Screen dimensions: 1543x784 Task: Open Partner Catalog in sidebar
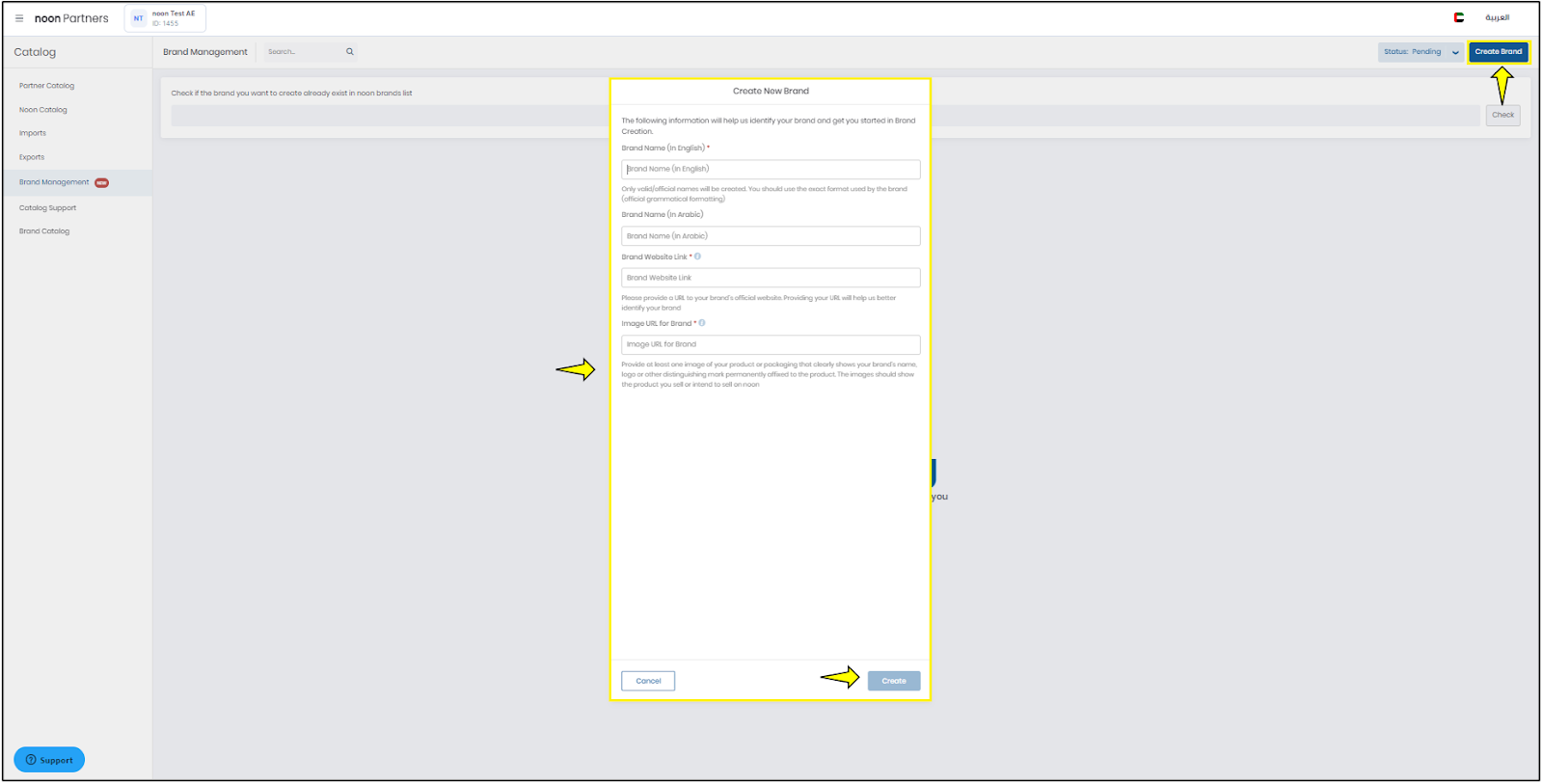[46, 86]
